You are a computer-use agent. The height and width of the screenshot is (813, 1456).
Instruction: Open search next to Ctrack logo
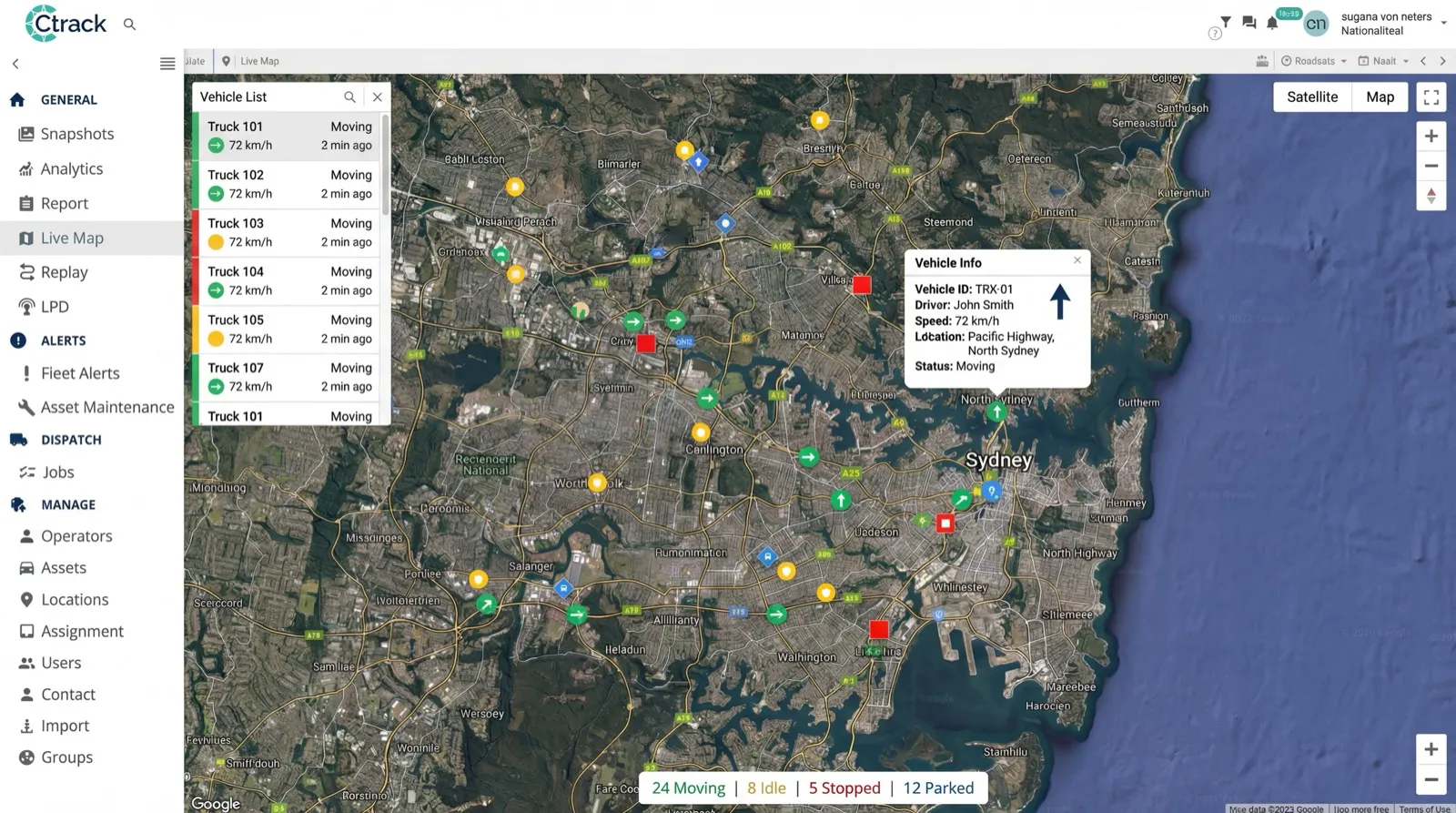(x=129, y=25)
